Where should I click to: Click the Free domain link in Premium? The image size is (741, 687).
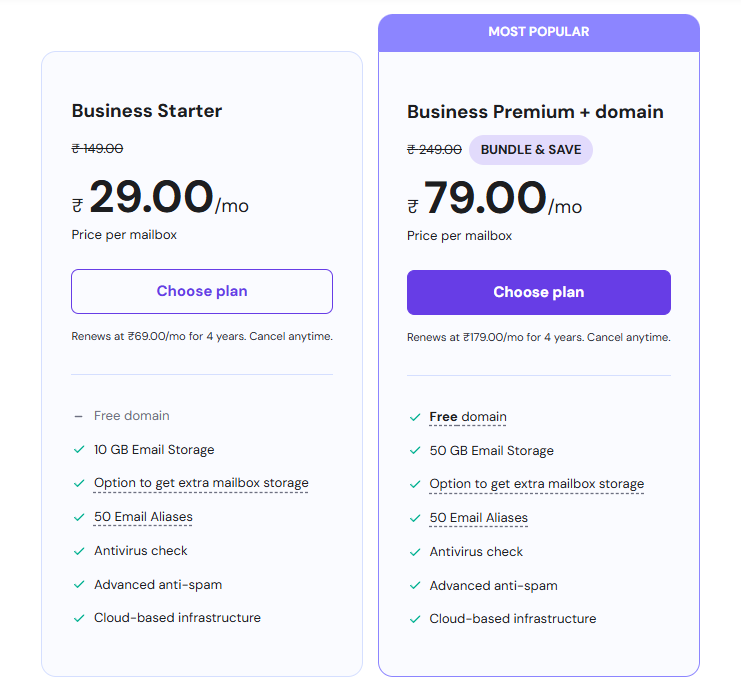tap(468, 417)
